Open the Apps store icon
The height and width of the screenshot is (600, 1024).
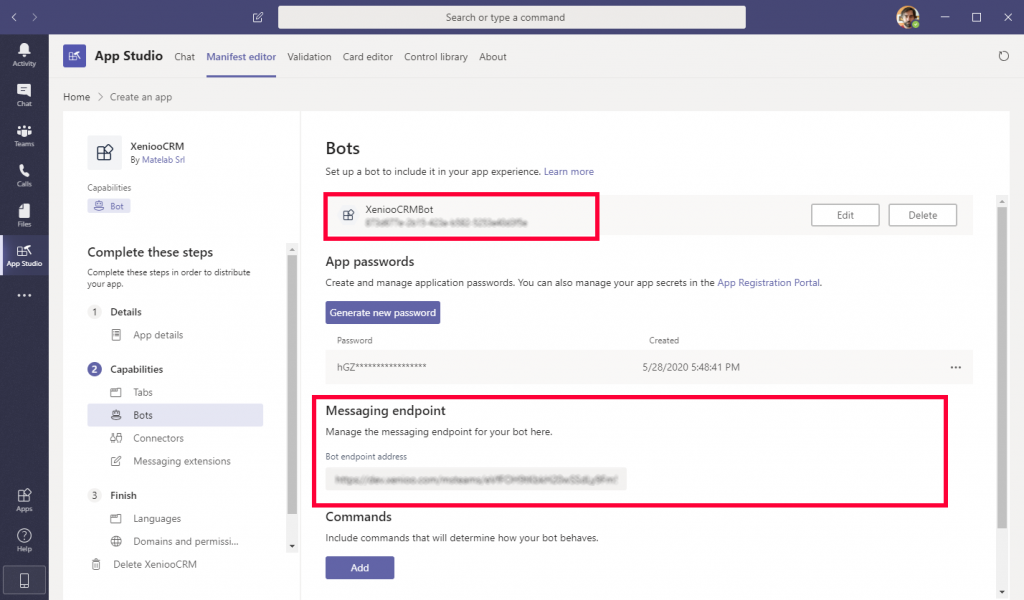(24, 499)
